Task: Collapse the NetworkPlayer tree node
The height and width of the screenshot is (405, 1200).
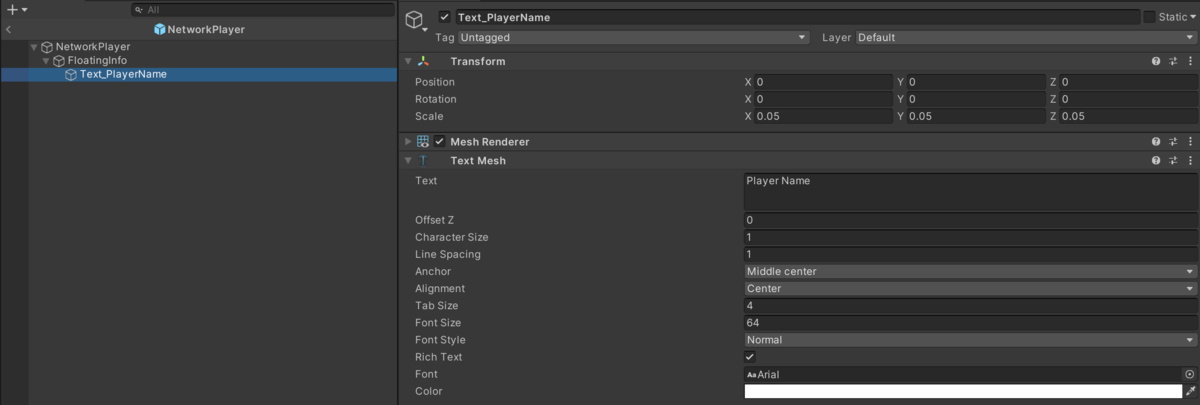Action: [x=34, y=47]
